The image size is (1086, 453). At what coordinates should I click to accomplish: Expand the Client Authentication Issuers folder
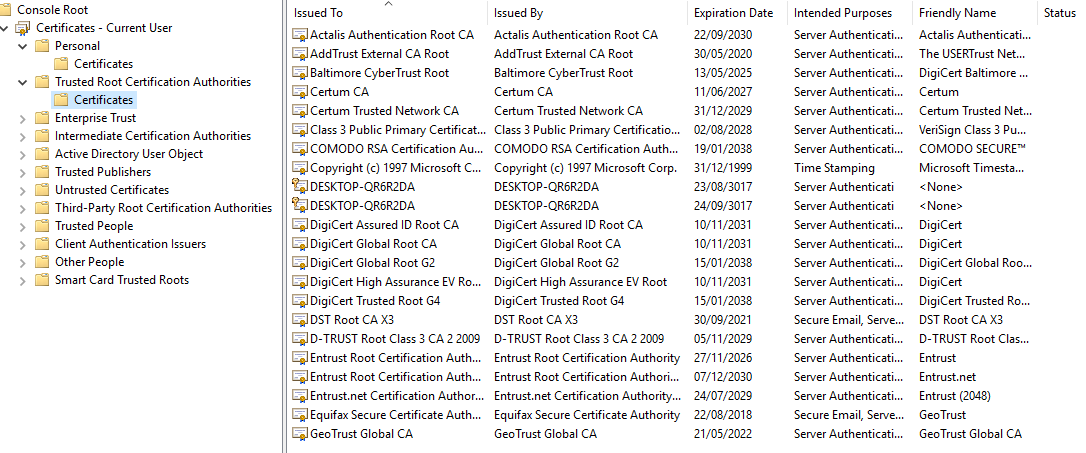click(x=23, y=245)
